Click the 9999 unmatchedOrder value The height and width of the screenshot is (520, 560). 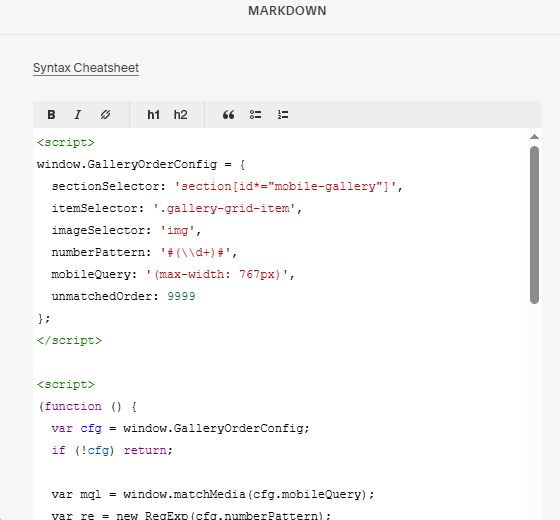[181, 296]
